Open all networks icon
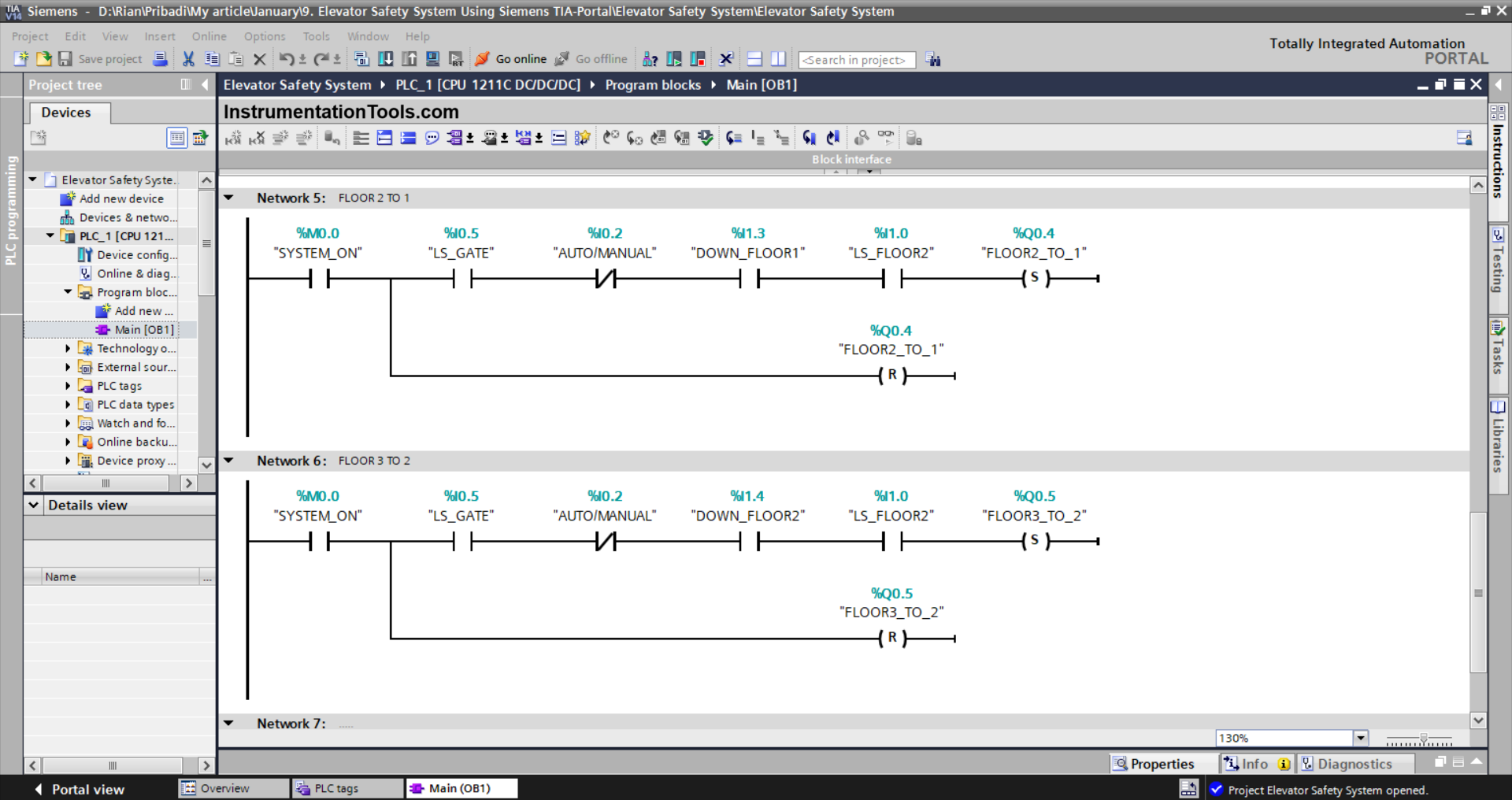 384,138
